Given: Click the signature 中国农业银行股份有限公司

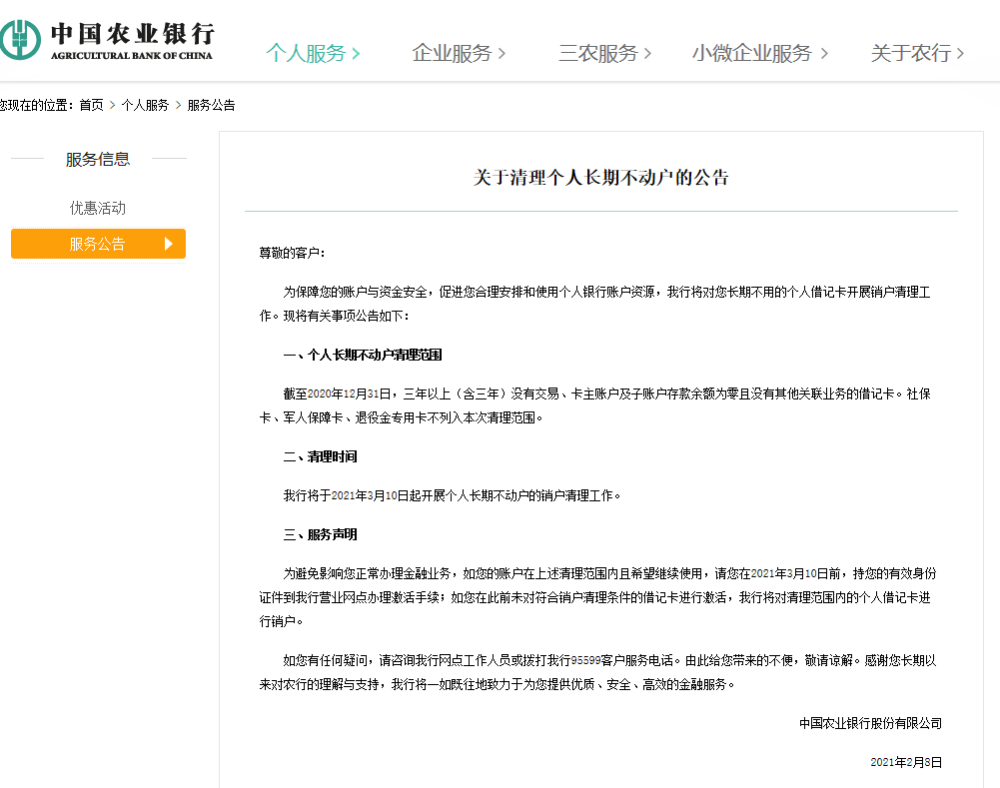Looking at the screenshot, I should point(871,723).
